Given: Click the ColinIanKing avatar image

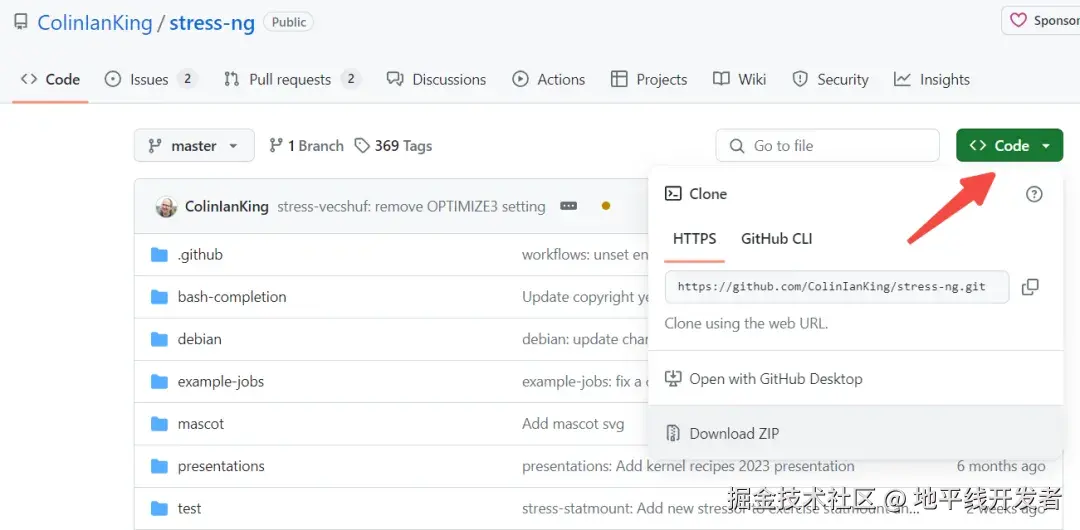Looking at the screenshot, I should (x=166, y=206).
